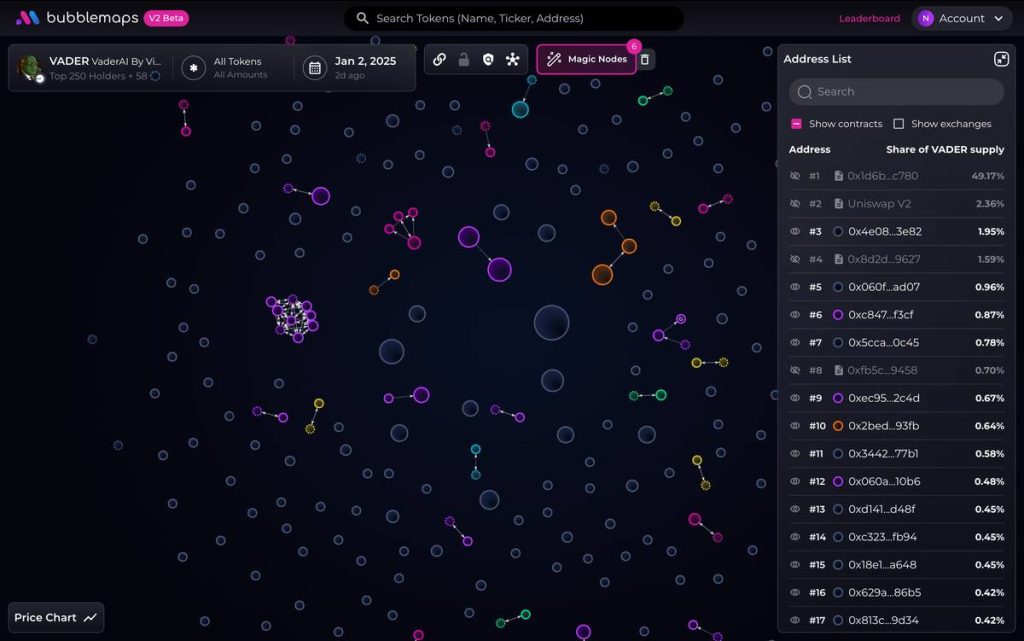Click the Share of VADER supply header
Image resolution: width=1024 pixels, height=641 pixels.
(945, 149)
